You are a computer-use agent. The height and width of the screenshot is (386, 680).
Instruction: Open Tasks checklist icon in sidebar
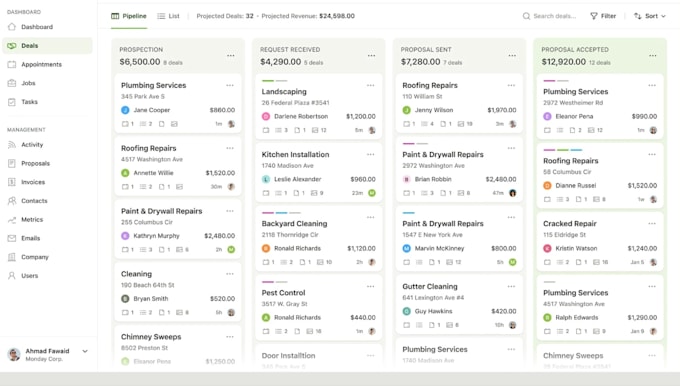point(12,102)
